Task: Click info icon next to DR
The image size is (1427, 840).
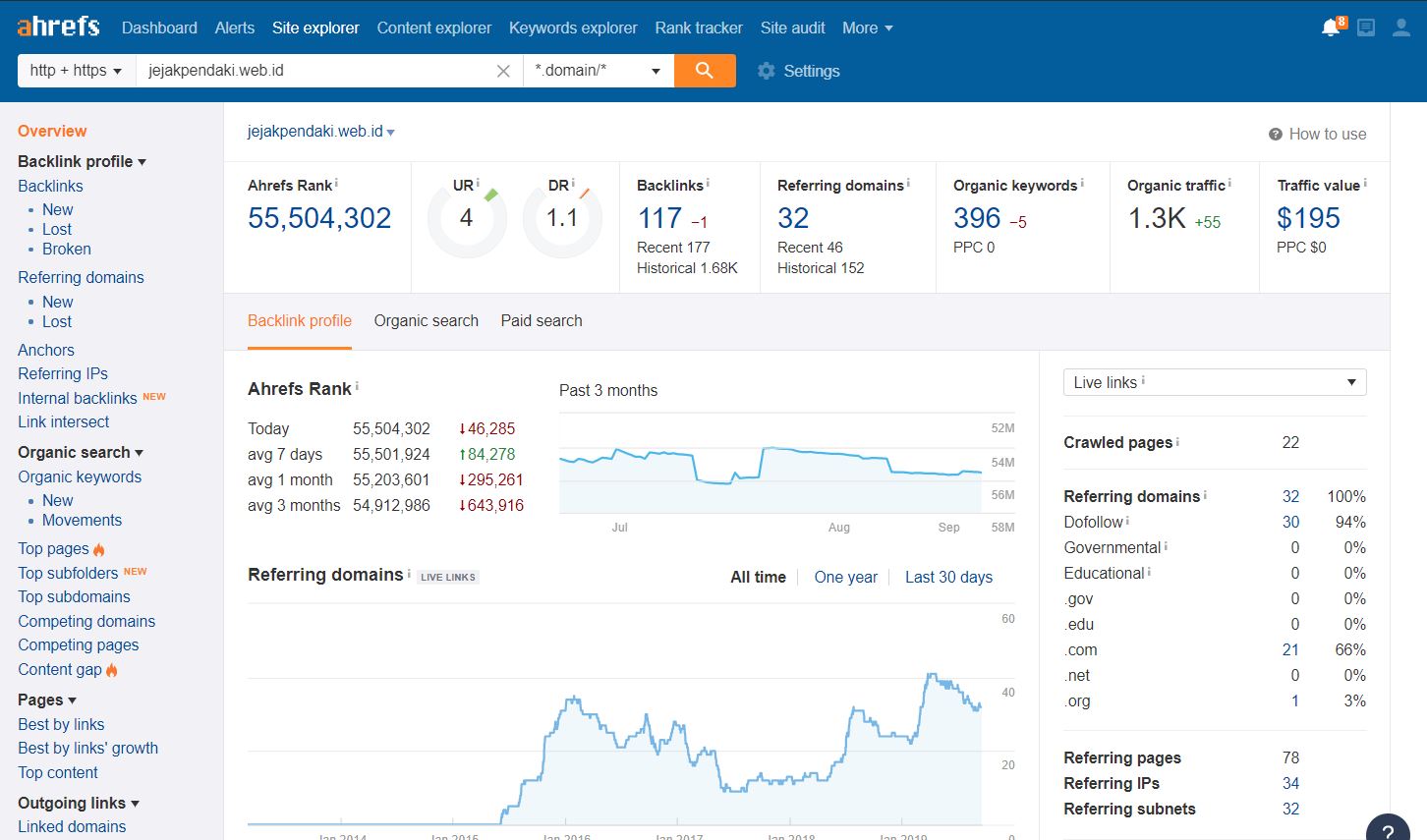Action: point(573,183)
